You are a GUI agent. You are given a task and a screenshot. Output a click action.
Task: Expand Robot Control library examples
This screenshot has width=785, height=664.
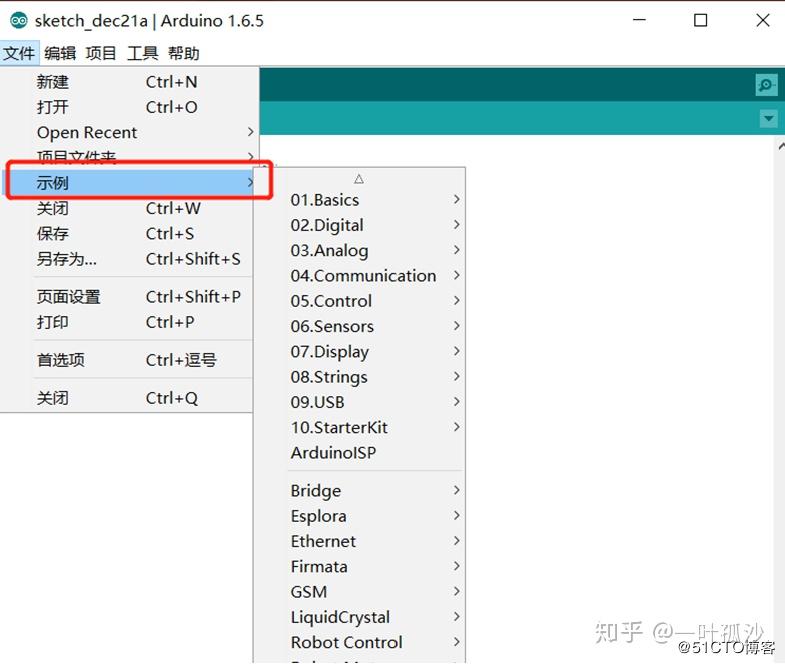(360, 642)
